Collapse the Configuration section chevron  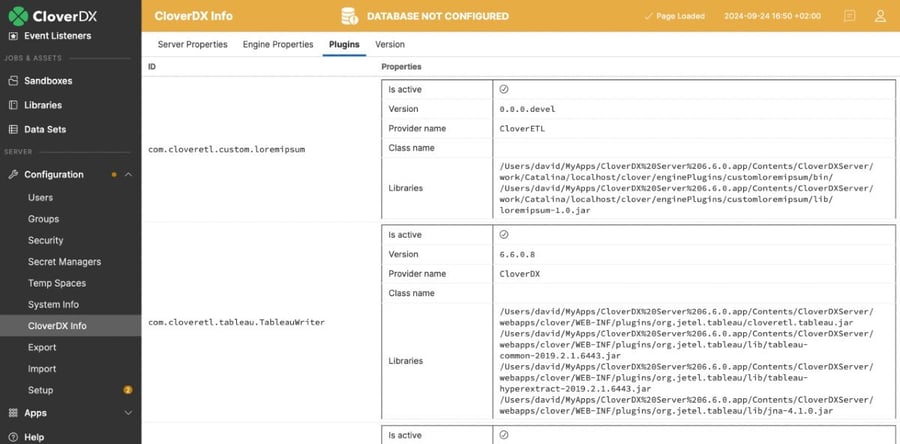pyautogui.click(x=129, y=174)
